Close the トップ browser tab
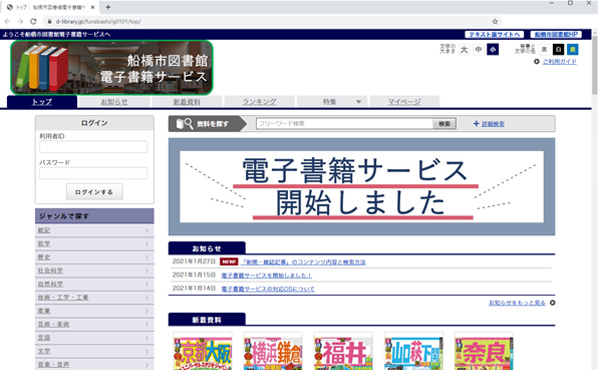 click(93, 7)
